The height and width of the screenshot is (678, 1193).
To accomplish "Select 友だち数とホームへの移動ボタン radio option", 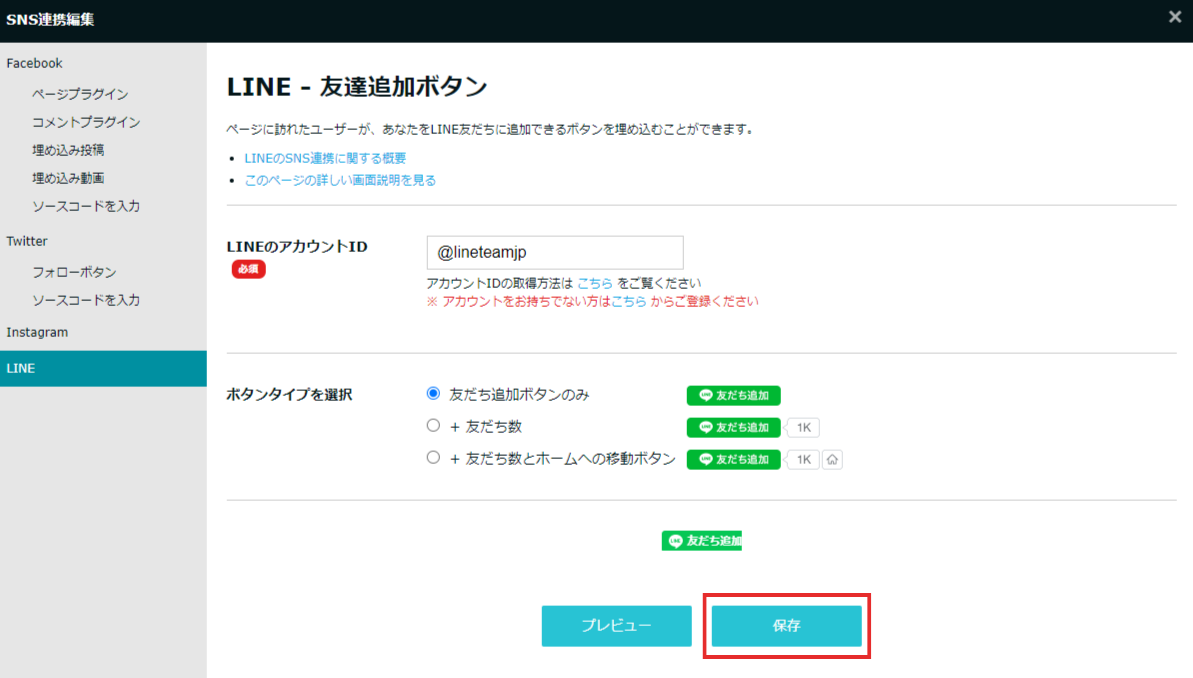I will [x=433, y=457].
